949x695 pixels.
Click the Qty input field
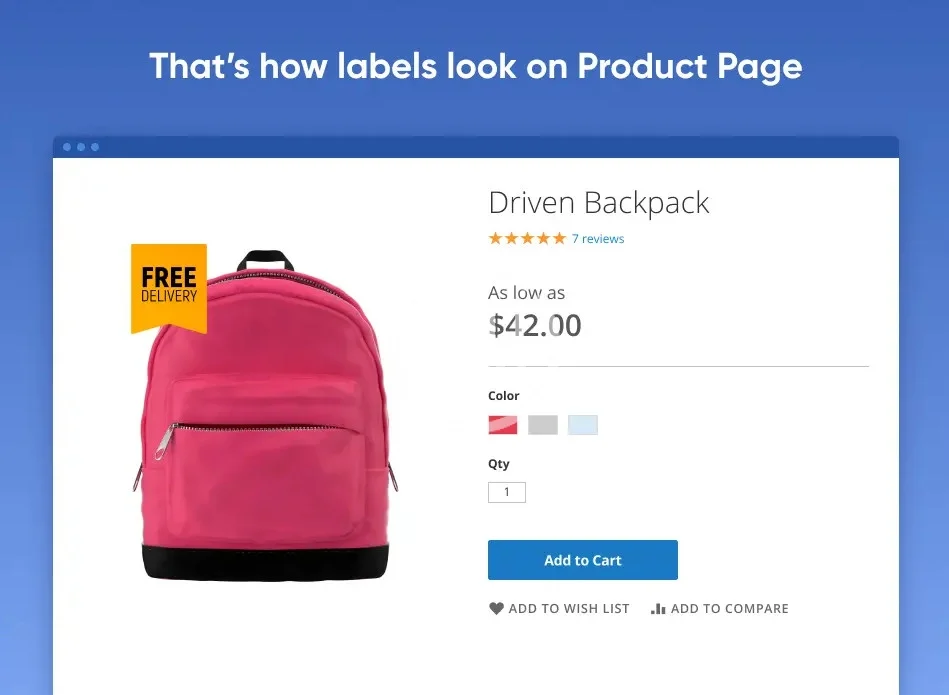tap(507, 492)
